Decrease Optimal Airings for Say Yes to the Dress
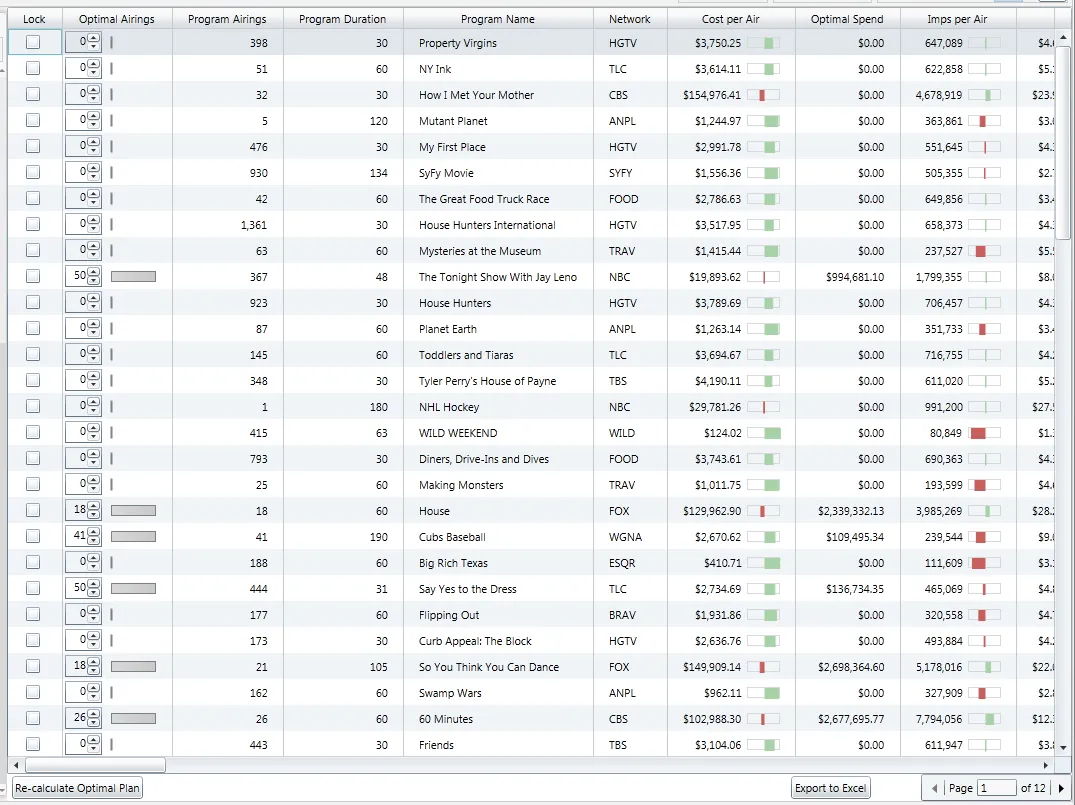The width and height of the screenshot is (1075, 805). pyautogui.click(x=94, y=592)
